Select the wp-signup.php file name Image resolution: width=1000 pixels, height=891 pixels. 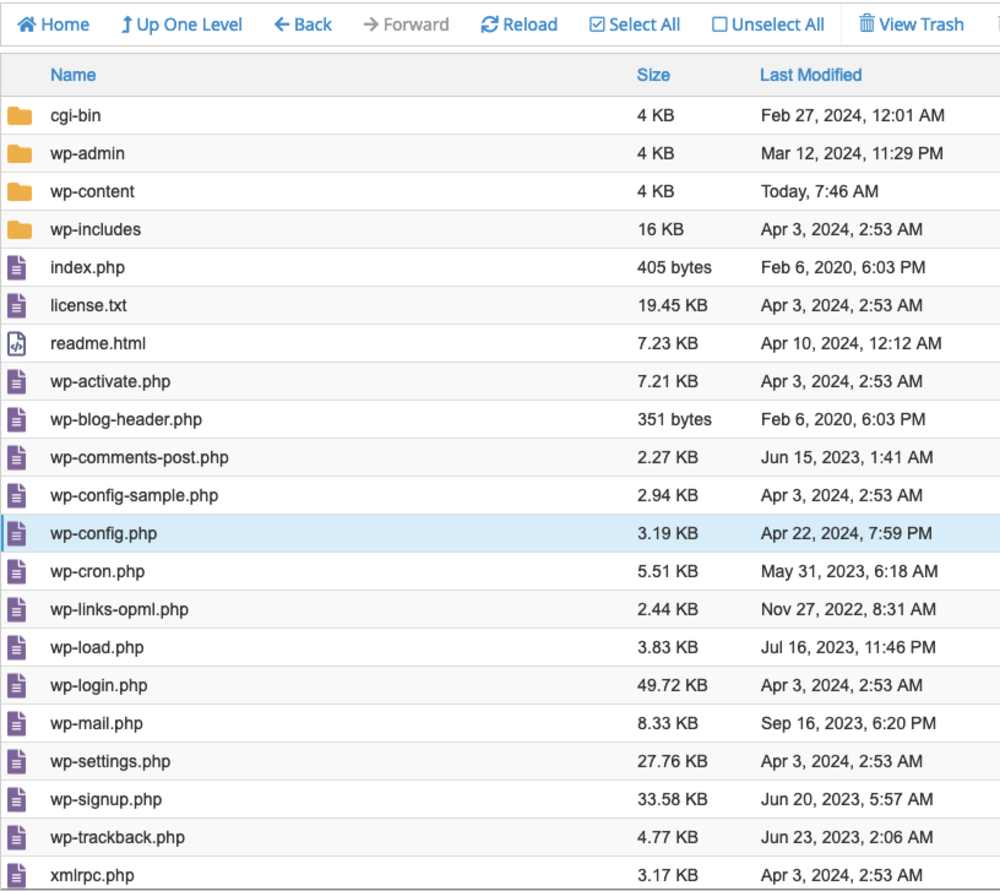pyautogui.click(x=107, y=800)
